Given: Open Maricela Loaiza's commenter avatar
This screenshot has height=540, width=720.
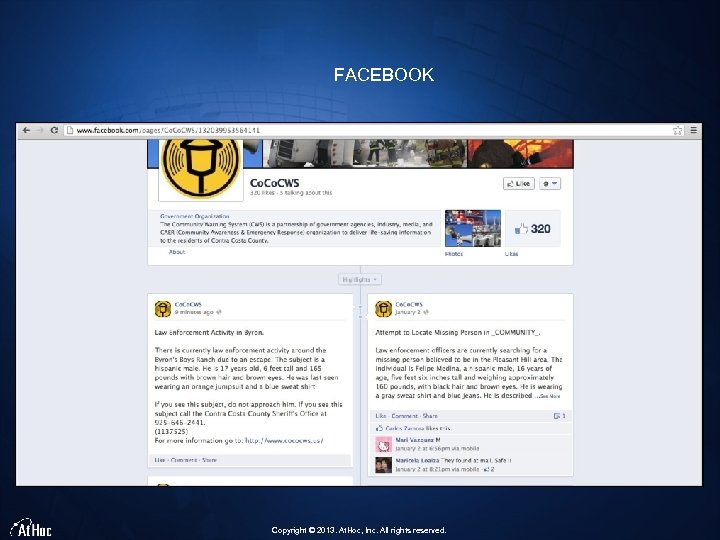Looking at the screenshot, I should tap(383, 465).
